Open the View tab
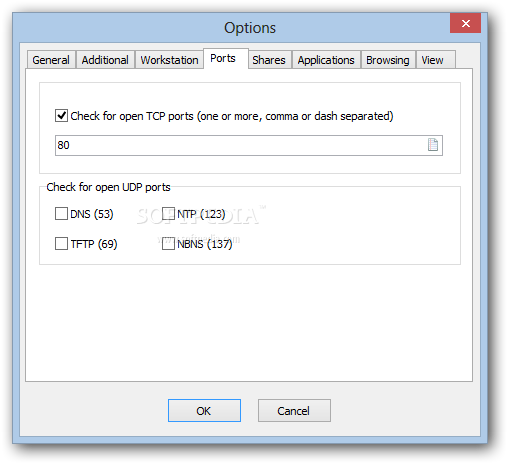This screenshot has height=464, width=508. [435, 60]
